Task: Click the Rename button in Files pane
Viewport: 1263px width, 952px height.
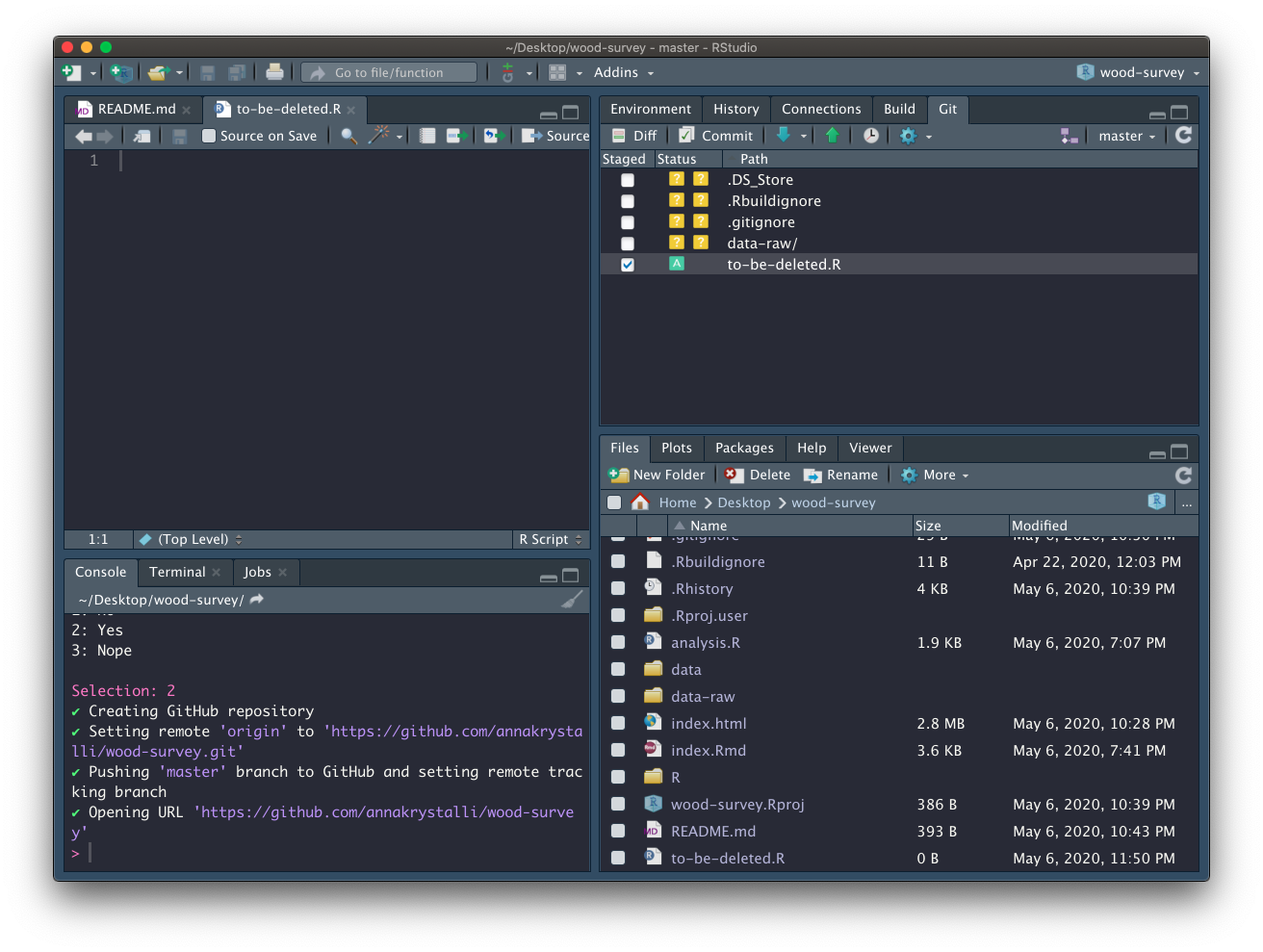Action: pyautogui.click(x=840, y=475)
